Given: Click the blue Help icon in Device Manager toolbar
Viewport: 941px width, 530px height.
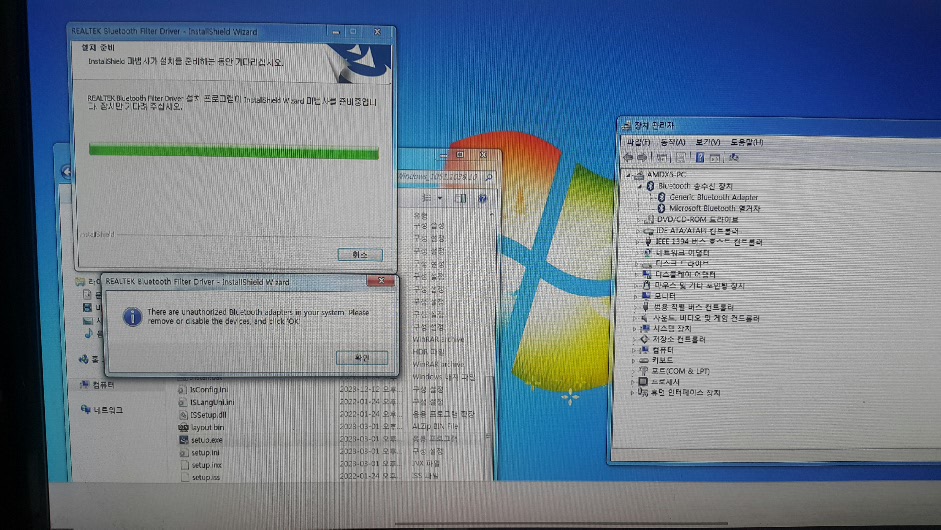Looking at the screenshot, I should pos(700,157).
